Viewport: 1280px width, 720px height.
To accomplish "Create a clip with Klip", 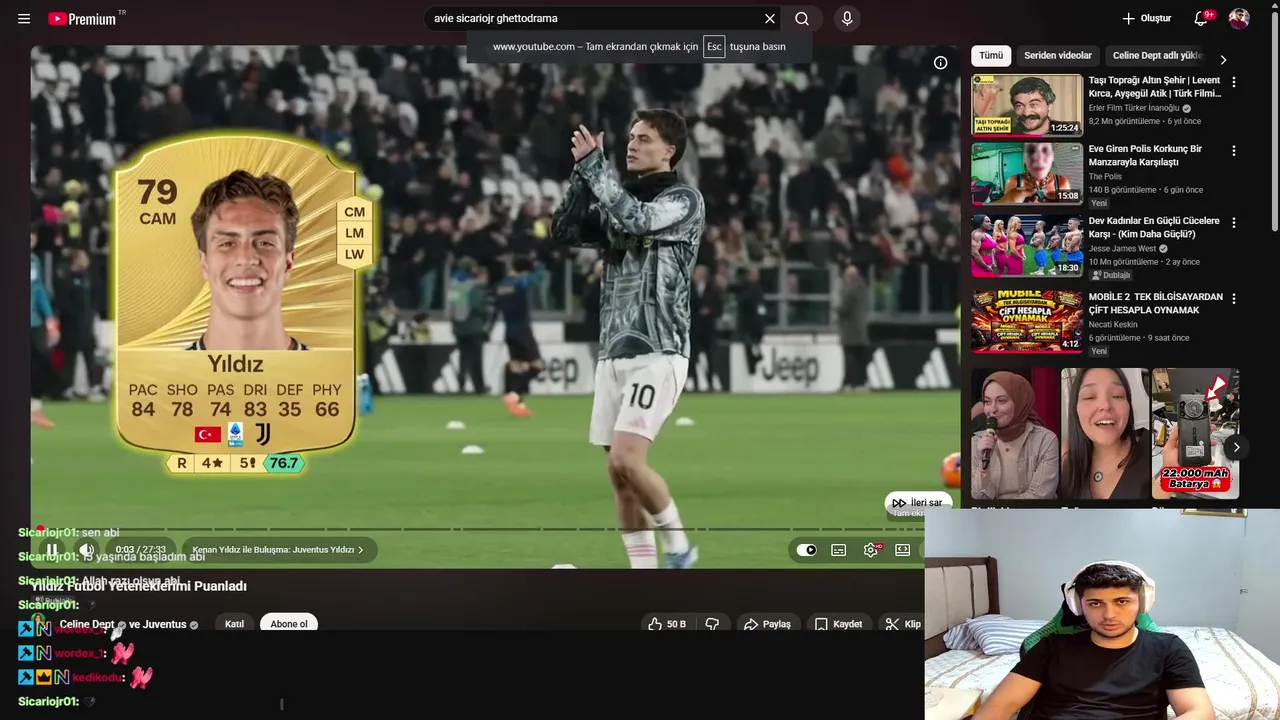I will [903, 624].
